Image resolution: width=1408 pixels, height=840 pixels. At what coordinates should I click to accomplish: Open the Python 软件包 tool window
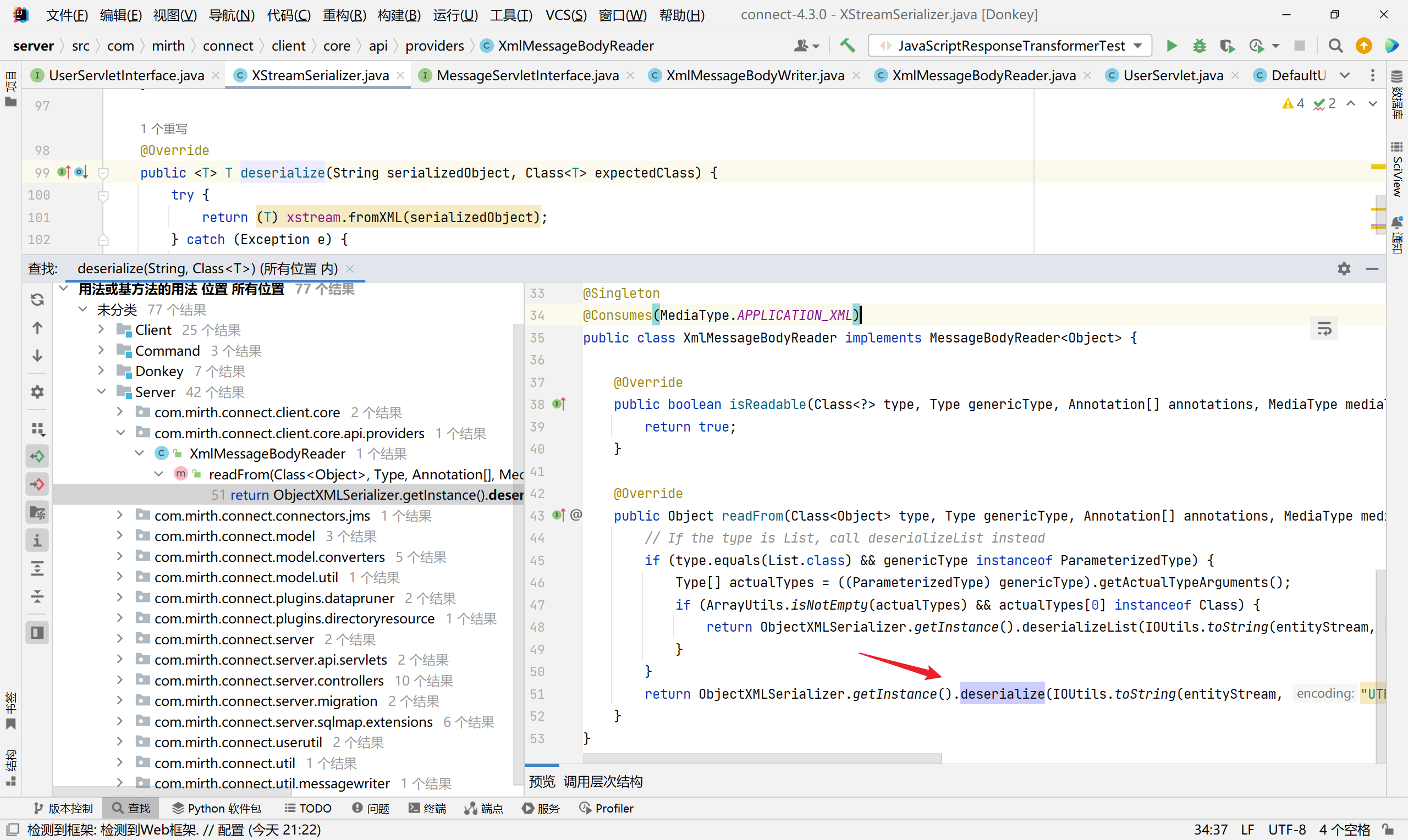point(217,808)
